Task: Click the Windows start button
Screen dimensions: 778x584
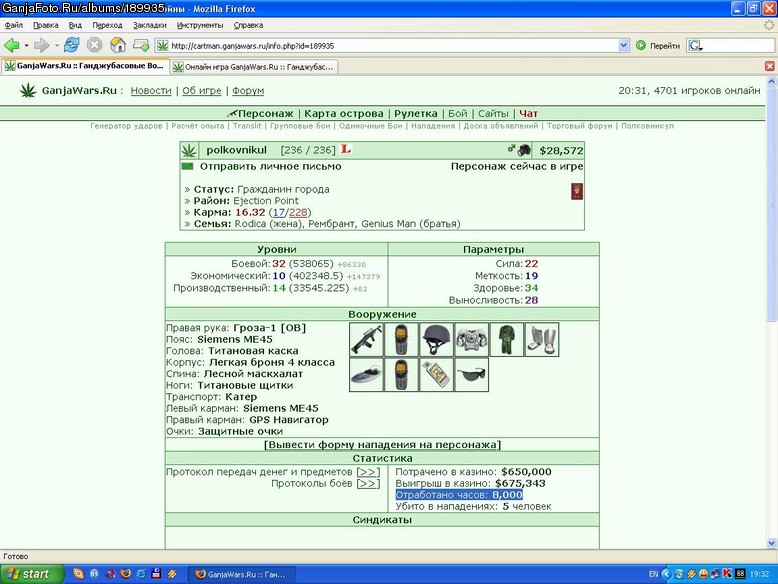Action: [32, 574]
